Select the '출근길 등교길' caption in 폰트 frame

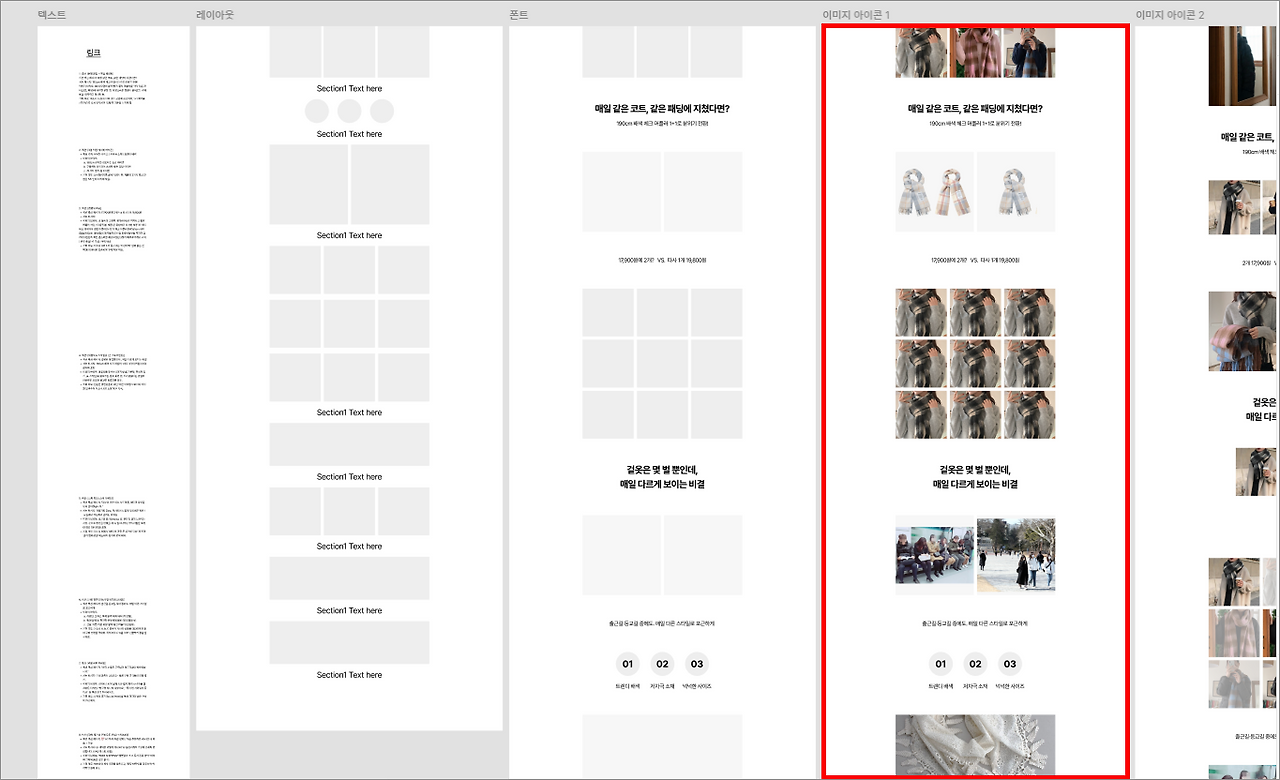pos(662,624)
